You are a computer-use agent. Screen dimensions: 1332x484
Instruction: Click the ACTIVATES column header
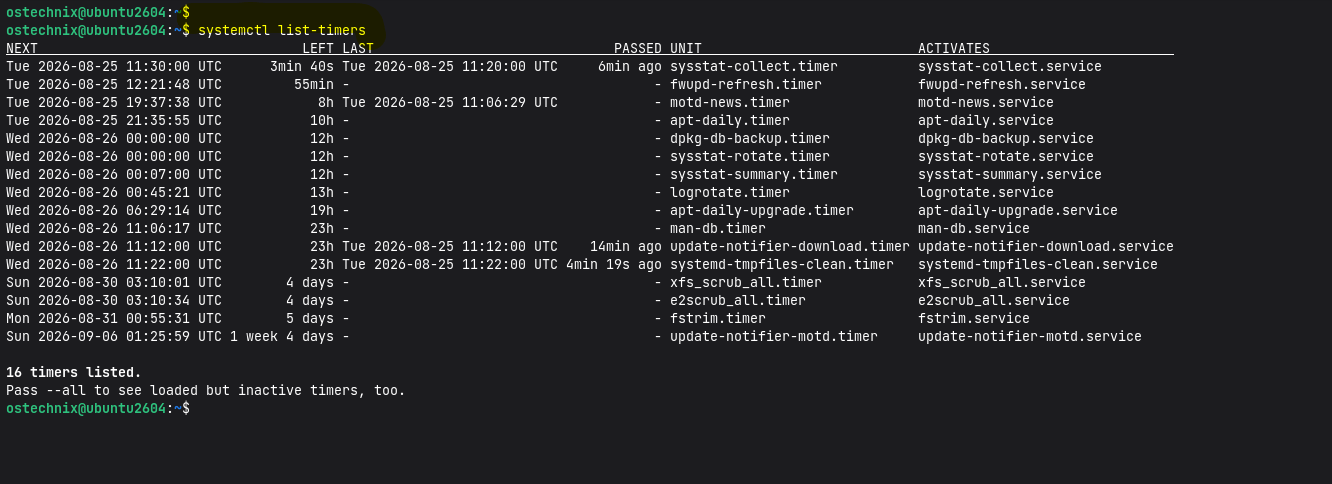tap(954, 48)
